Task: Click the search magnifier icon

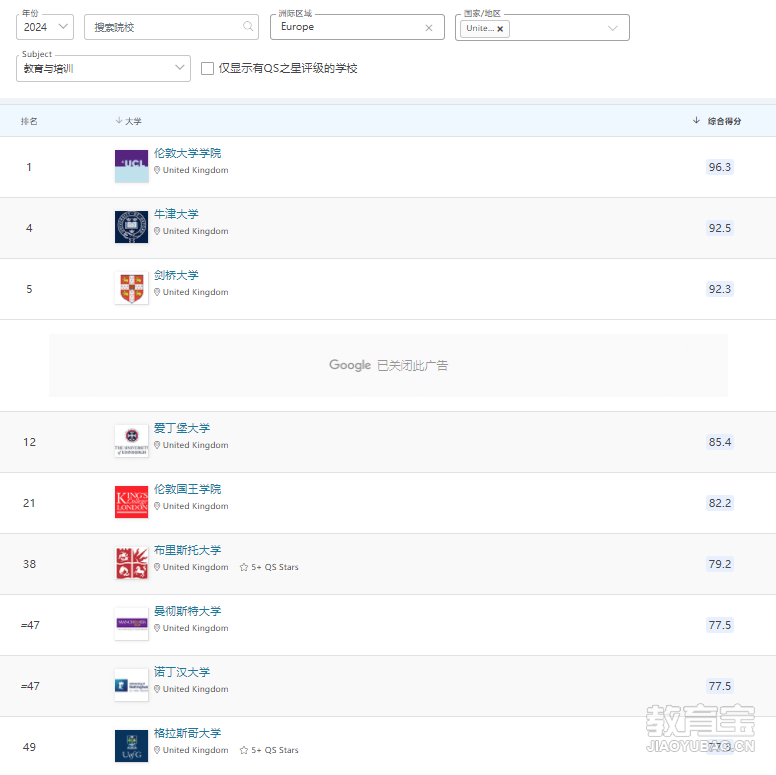Action: tap(248, 26)
